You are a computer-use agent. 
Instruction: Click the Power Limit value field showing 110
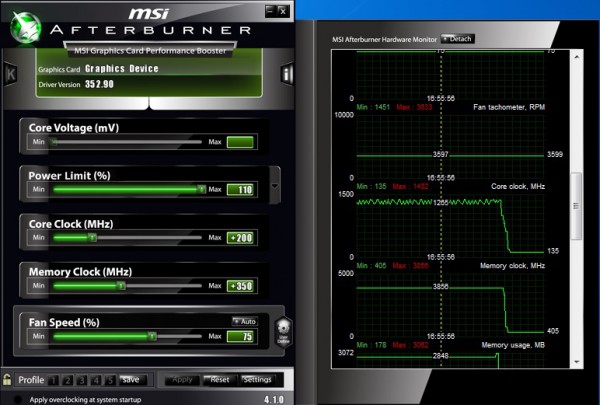click(x=240, y=189)
